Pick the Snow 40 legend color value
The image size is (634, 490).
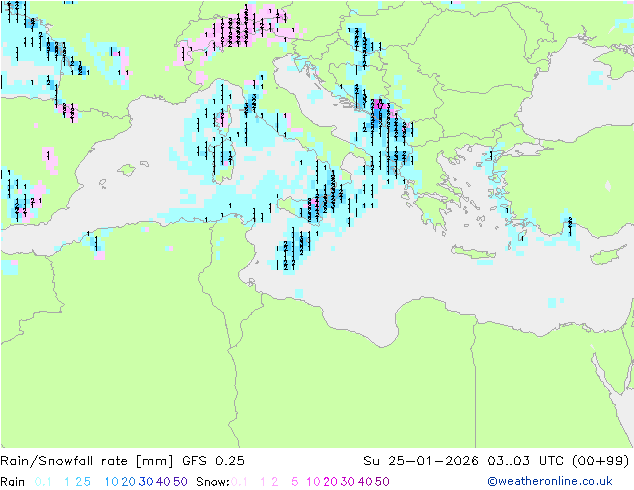[365, 482]
